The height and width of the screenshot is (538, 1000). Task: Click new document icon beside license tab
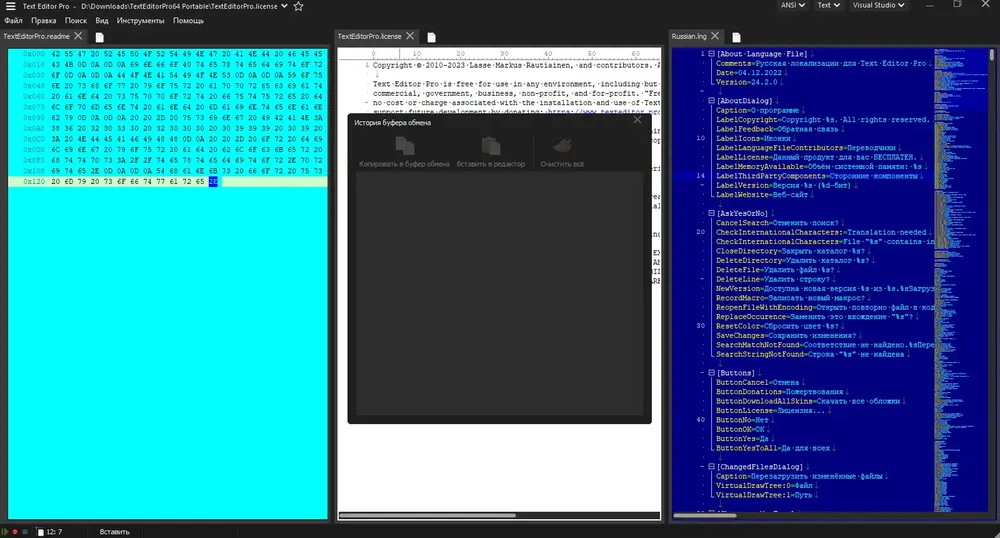pos(431,37)
